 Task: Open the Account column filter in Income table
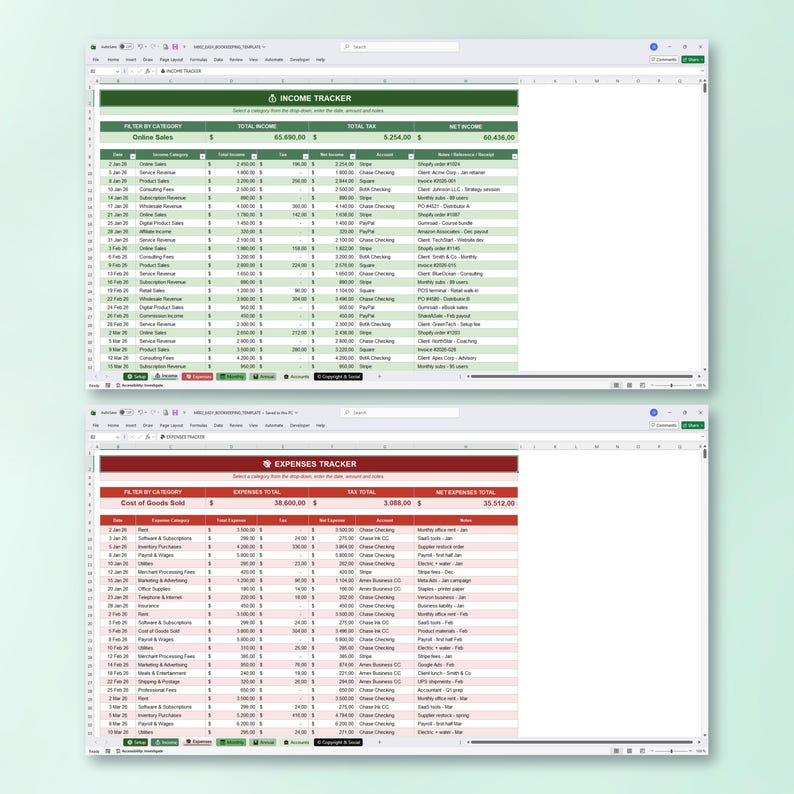(411, 156)
